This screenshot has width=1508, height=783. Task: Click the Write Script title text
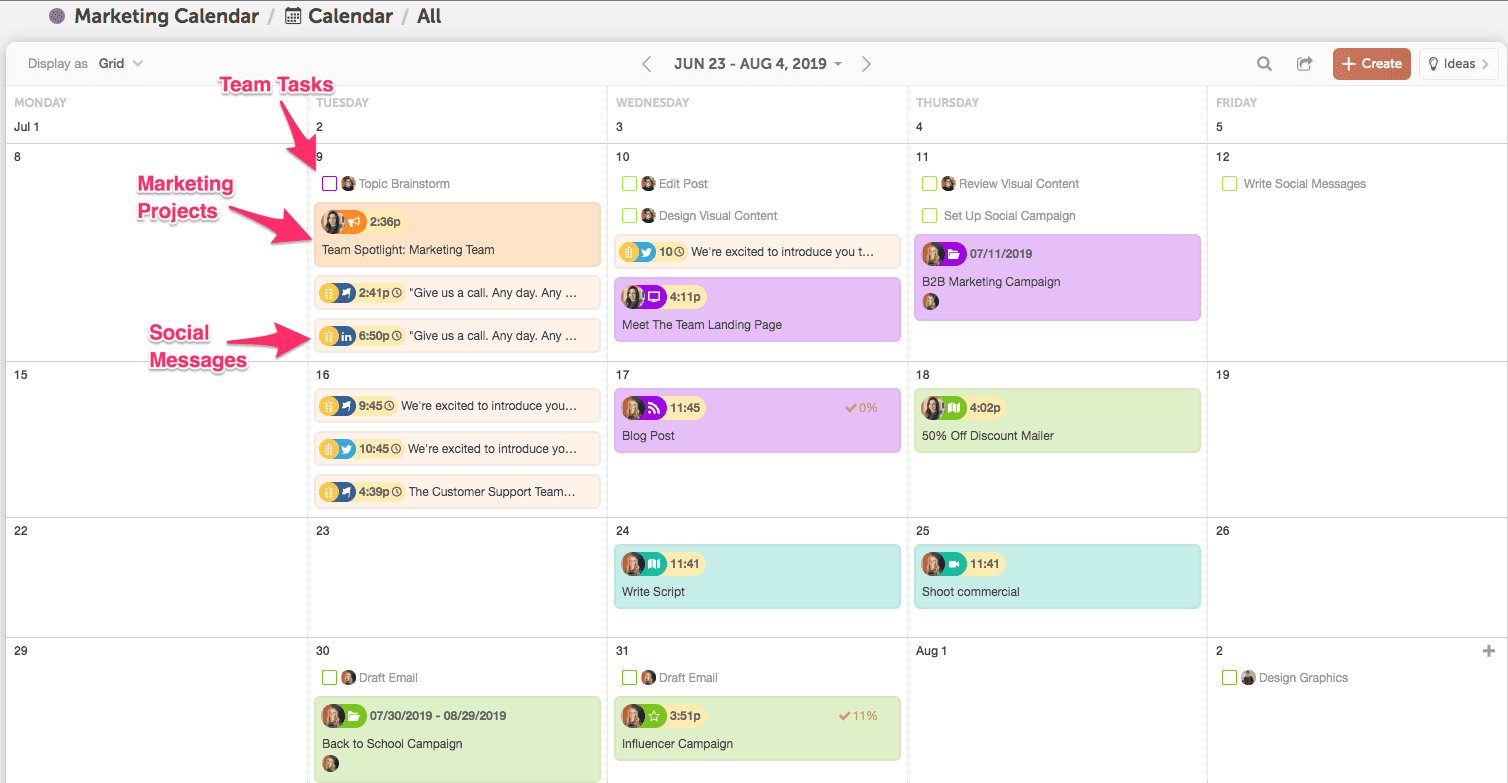653,592
